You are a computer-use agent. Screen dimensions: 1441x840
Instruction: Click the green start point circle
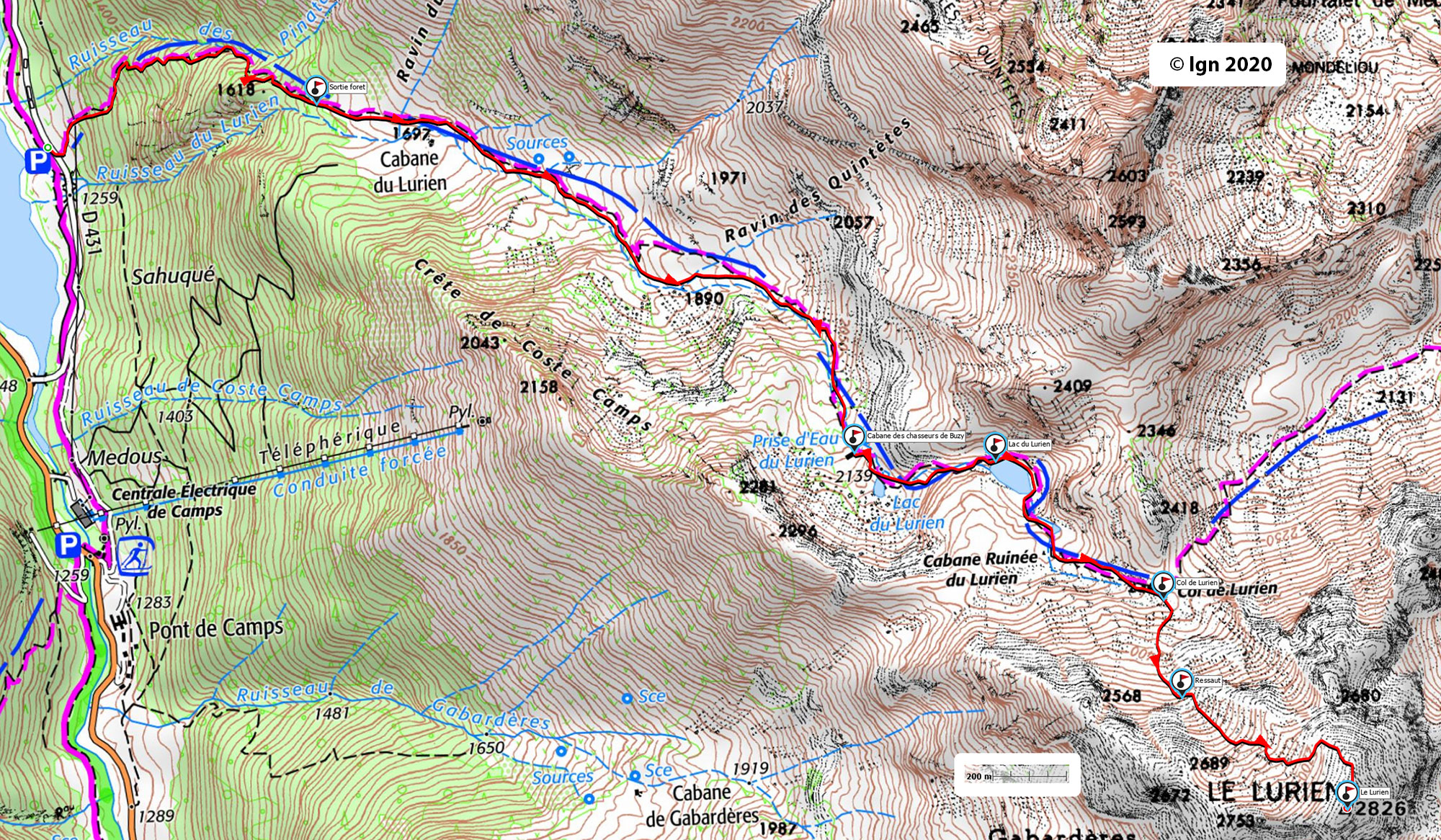click(x=48, y=148)
